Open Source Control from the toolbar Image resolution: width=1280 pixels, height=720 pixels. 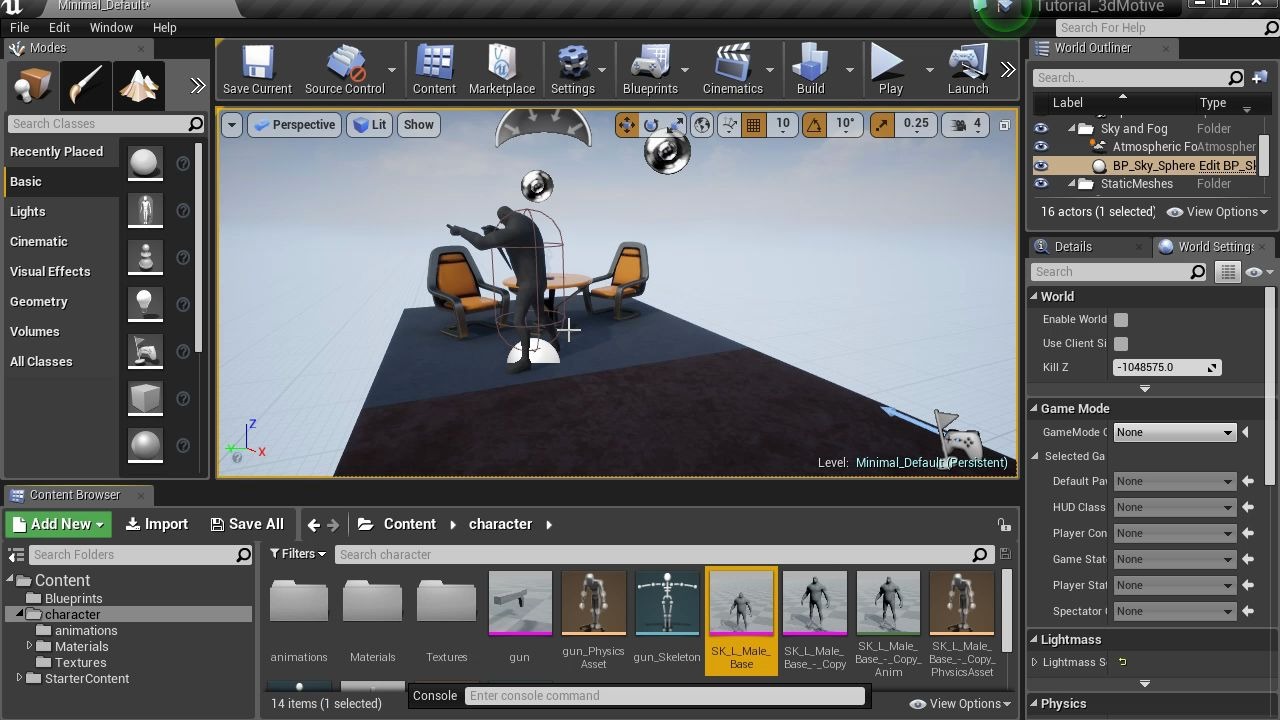point(344,70)
